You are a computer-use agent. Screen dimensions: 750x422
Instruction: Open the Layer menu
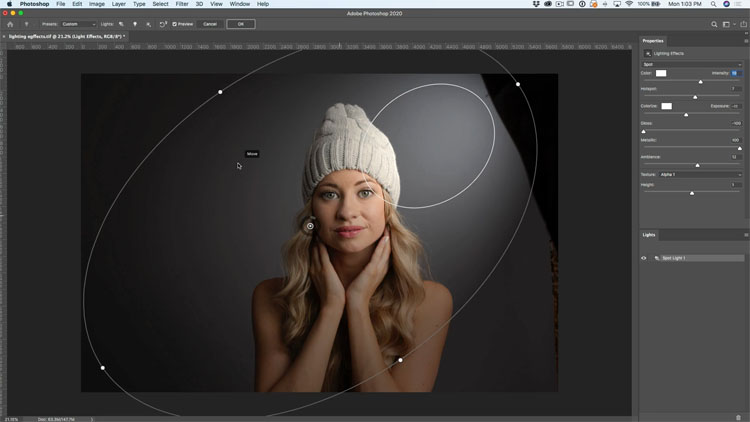pos(119,4)
